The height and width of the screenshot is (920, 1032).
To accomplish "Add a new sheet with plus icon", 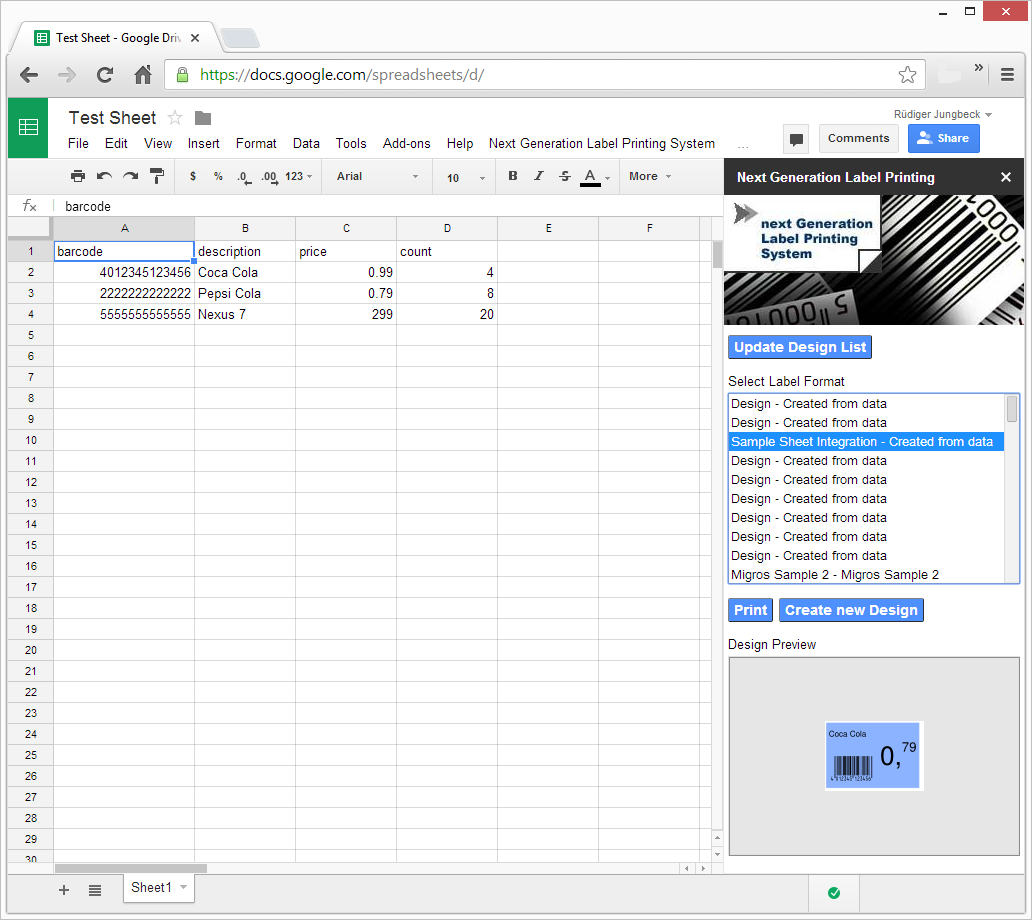I will click(64, 890).
